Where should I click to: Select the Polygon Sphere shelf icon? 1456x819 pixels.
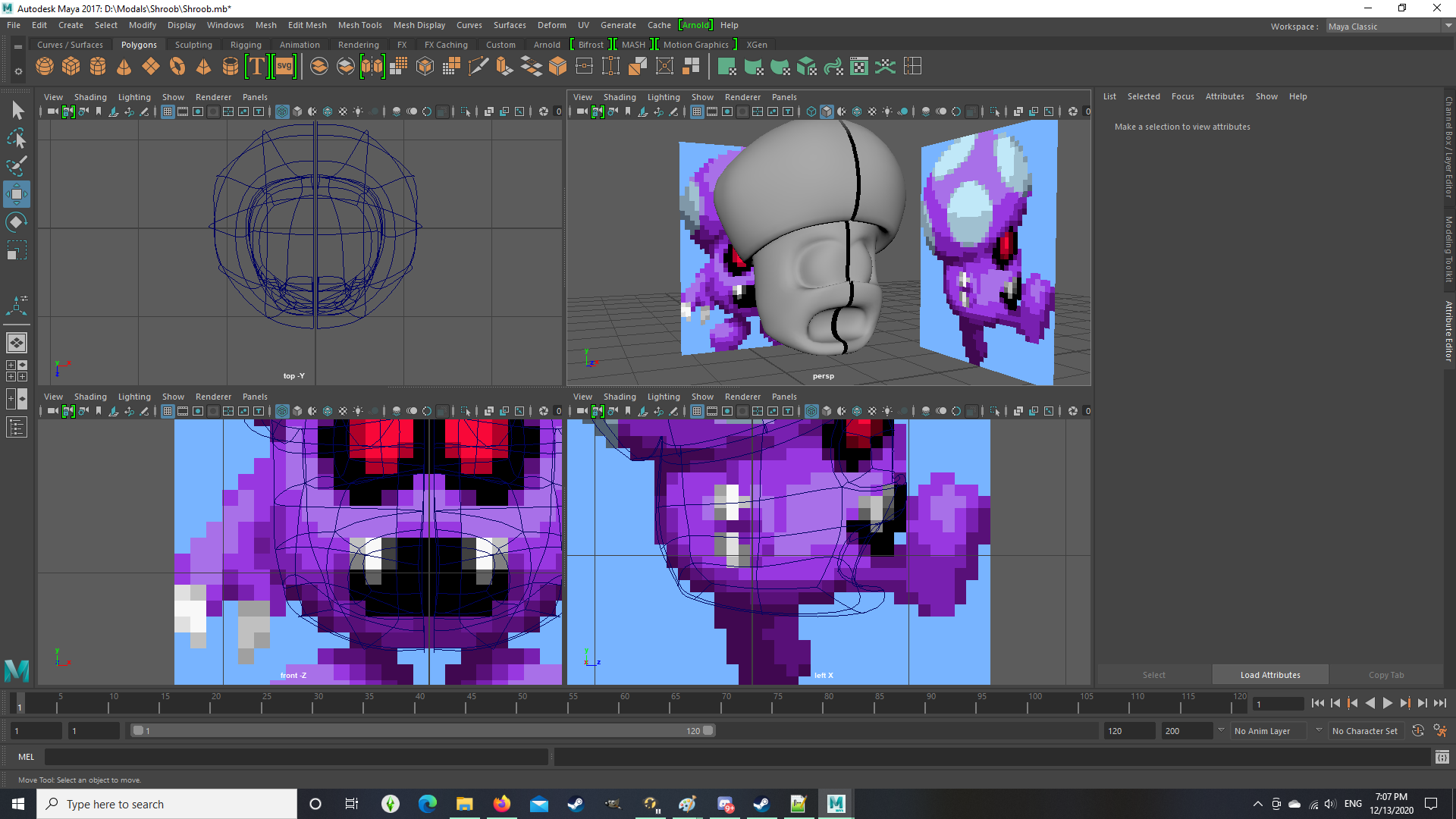click(45, 67)
